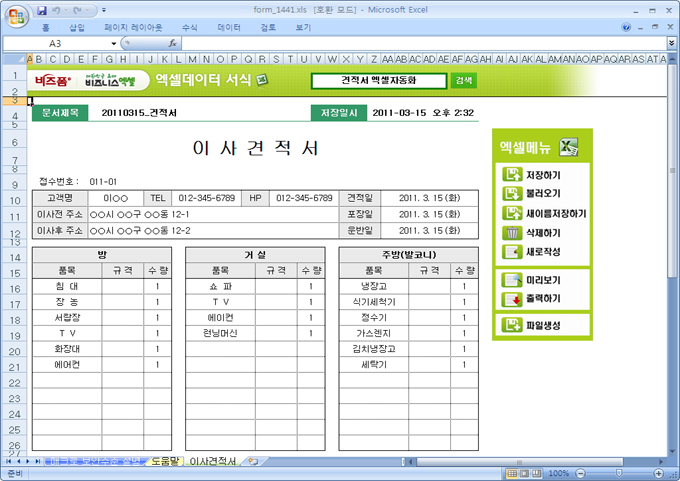Image resolution: width=680 pixels, height=481 pixels.
Task: Click the insert worksheet tab icon
Action: coord(253,461)
